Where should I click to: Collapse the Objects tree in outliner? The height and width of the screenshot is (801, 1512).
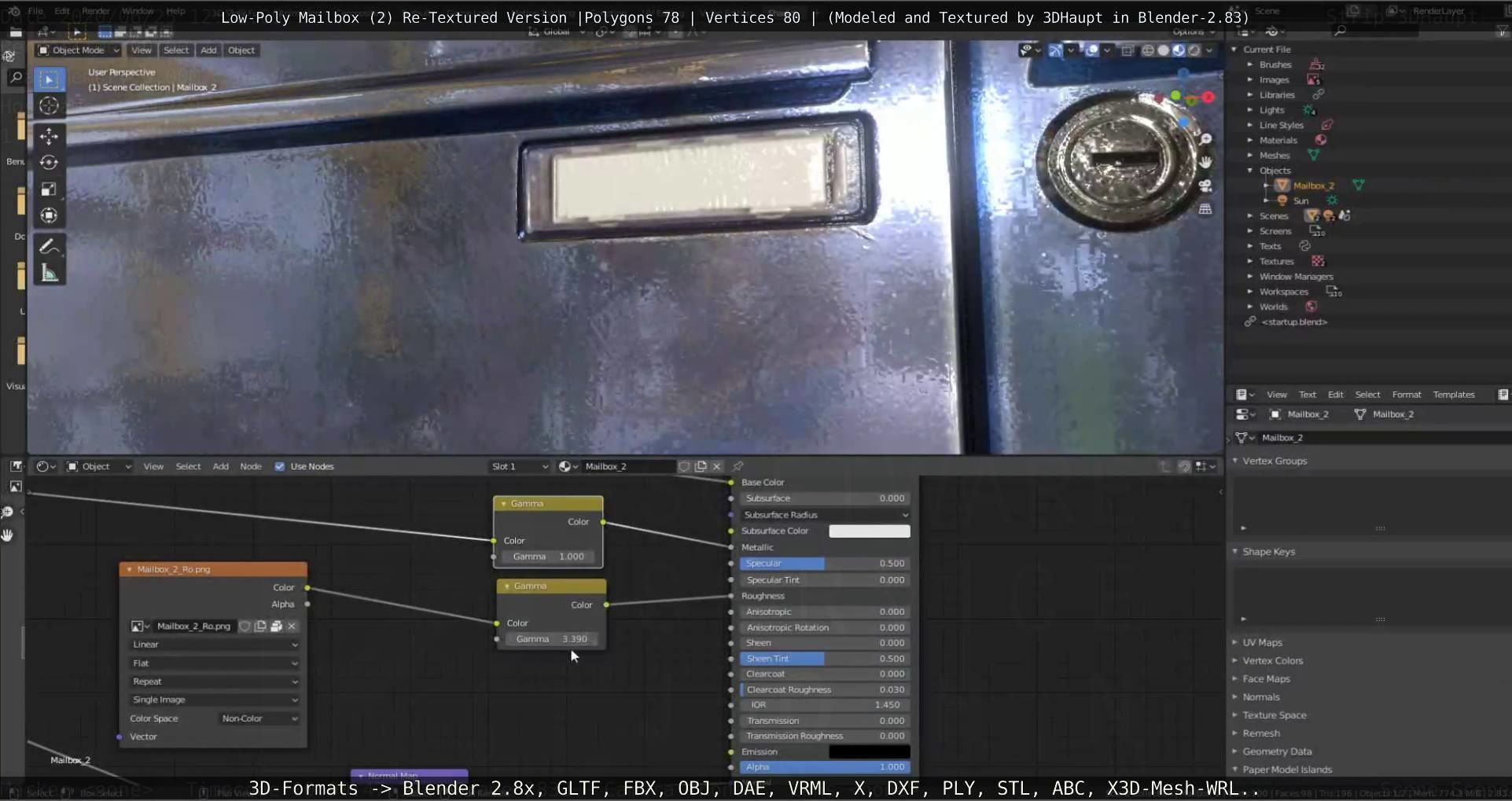[1250, 171]
